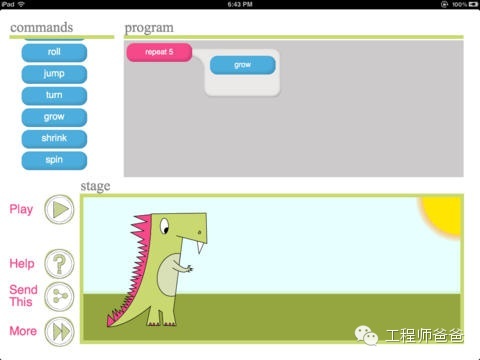Screen dimensions: 480x360
Task: Tap the More fast-forward icon
Action: click(x=59, y=332)
